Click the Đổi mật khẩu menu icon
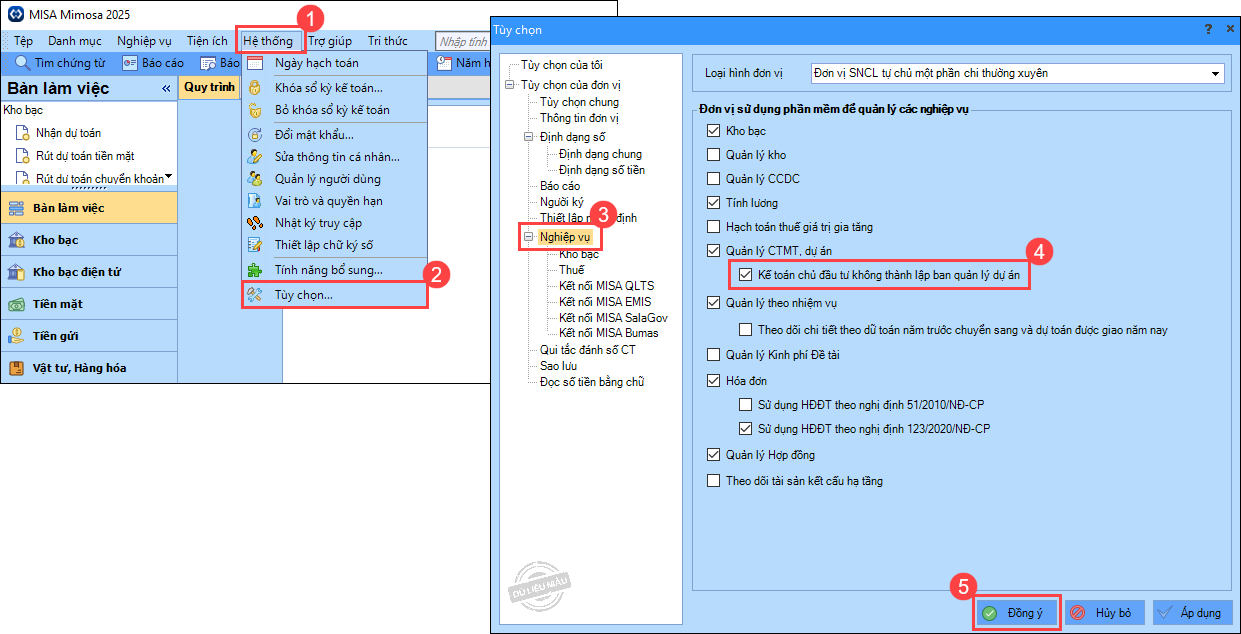Image resolution: width=1241 pixels, height=634 pixels. point(255,134)
